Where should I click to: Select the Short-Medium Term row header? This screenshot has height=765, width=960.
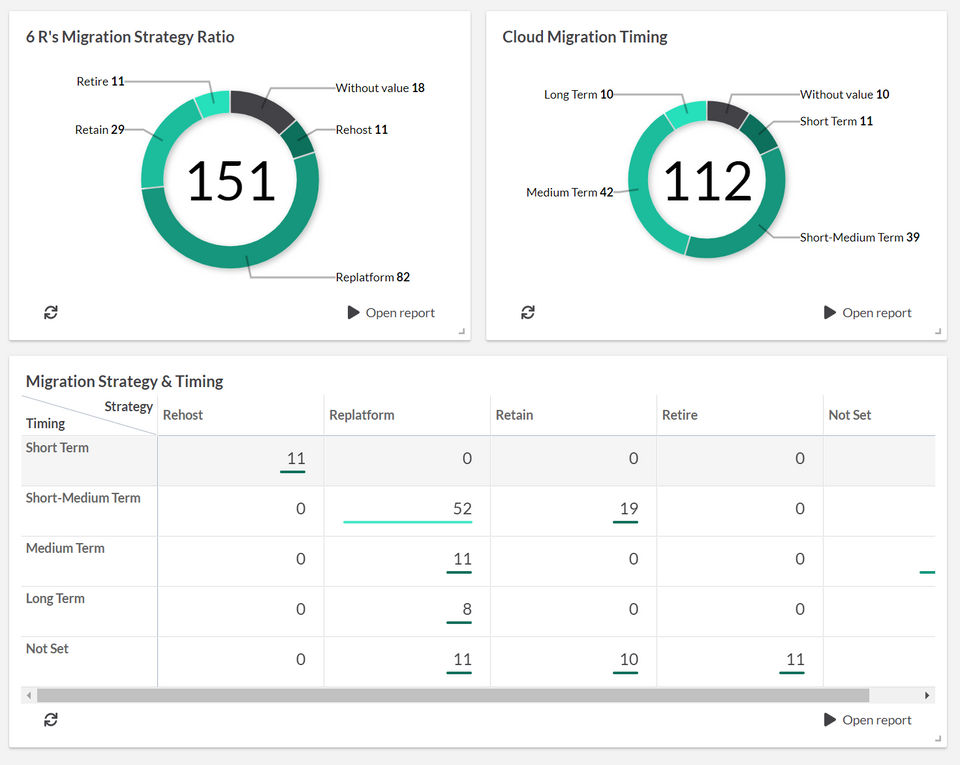pyautogui.click(x=83, y=498)
